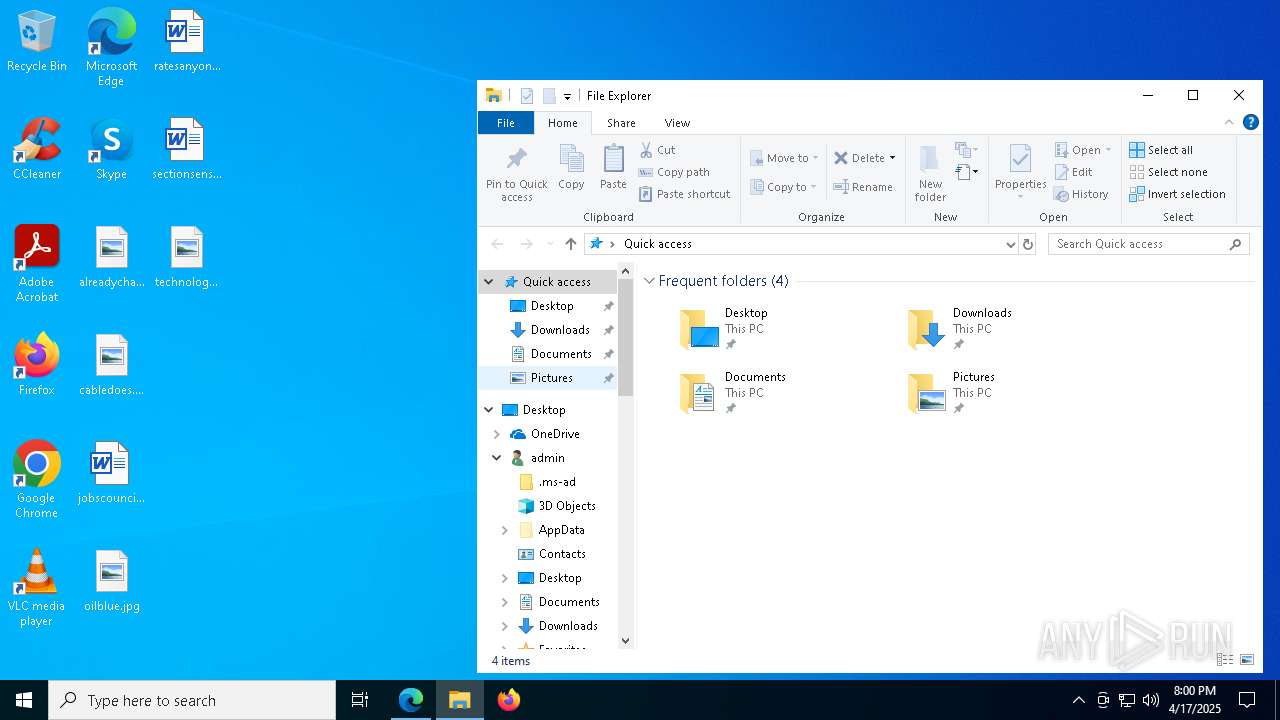Unpin Desktop via its pin icon in navigation pane
Image resolution: width=1280 pixels, height=720 pixels.
pyautogui.click(x=608, y=306)
